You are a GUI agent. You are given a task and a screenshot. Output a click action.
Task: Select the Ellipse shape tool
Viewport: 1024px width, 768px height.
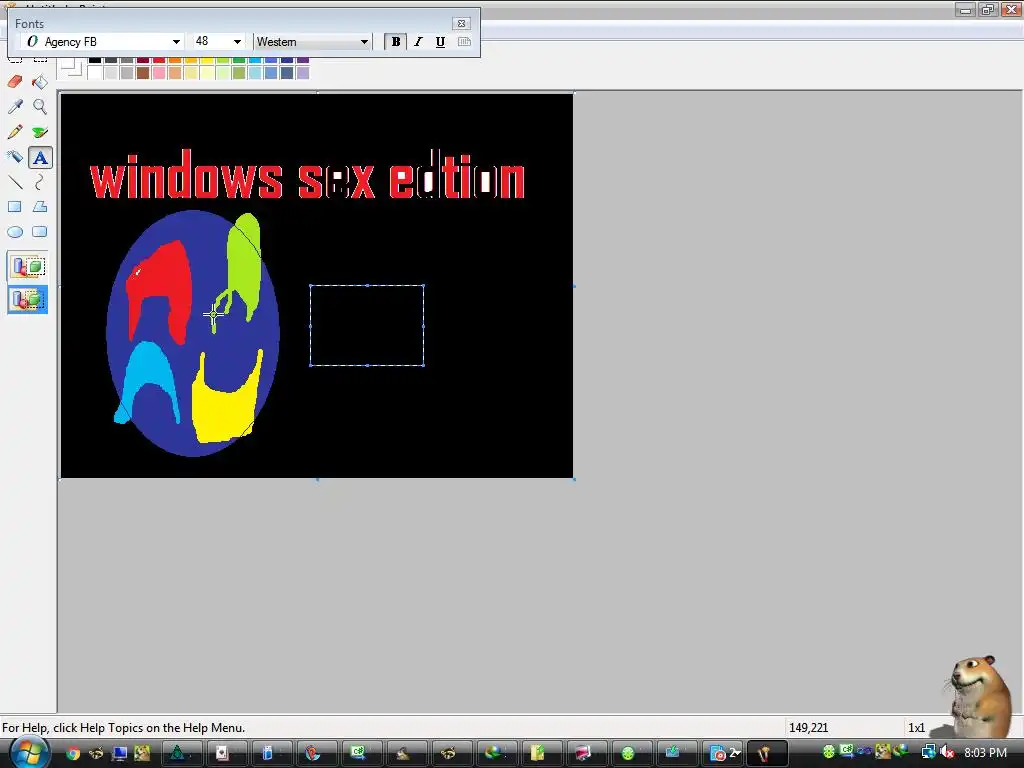click(x=15, y=232)
